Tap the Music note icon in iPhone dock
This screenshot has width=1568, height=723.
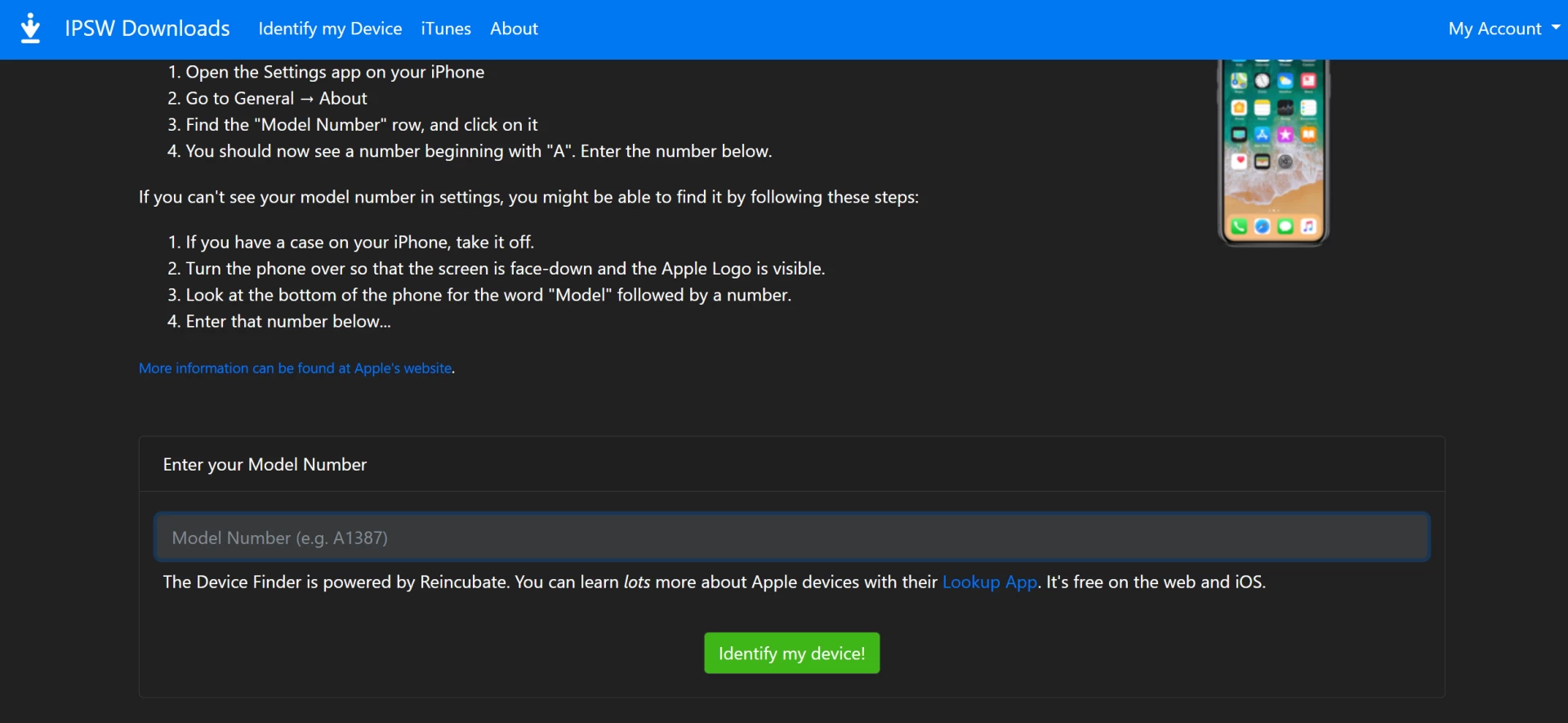pos(1308,226)
